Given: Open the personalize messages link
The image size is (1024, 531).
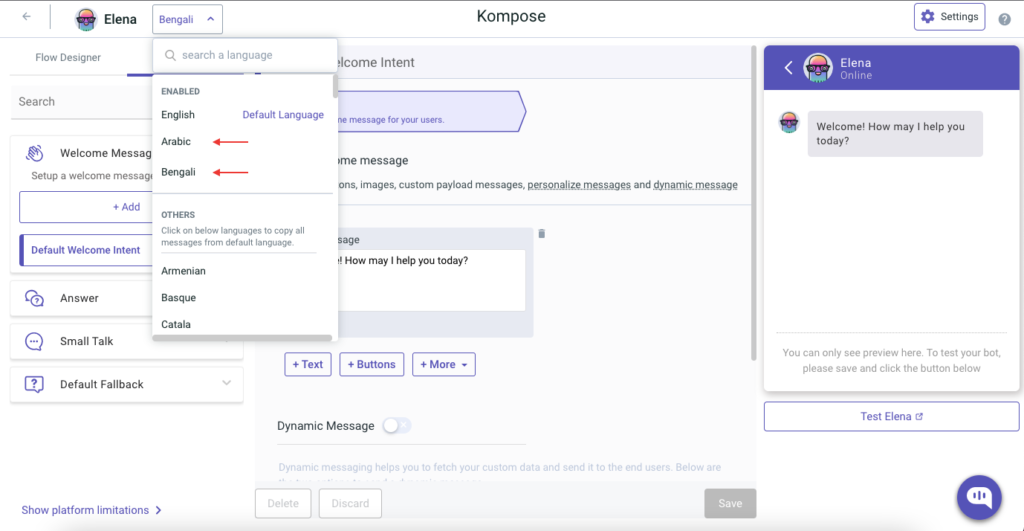Looking at the screenshot, I should pyautogui.click(x=579, y=185).
